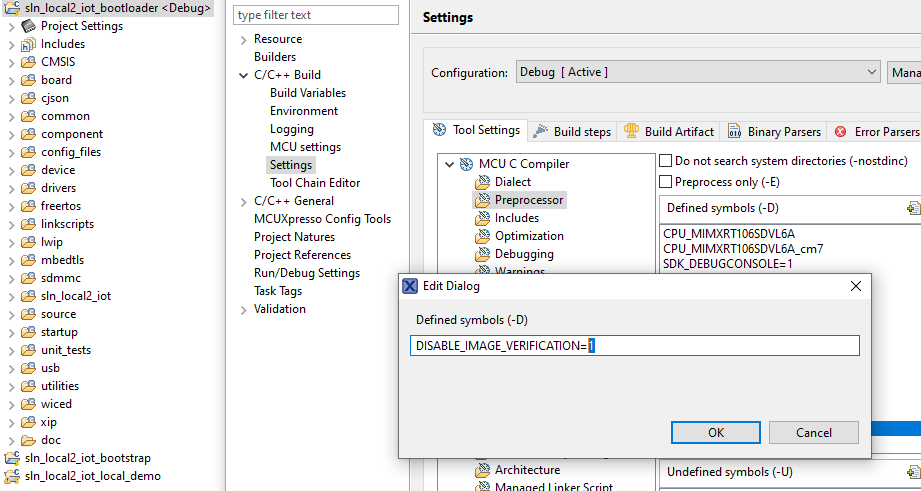
Task: Enable Do not search system directories checkbox
Action: (x=666, y=160)
